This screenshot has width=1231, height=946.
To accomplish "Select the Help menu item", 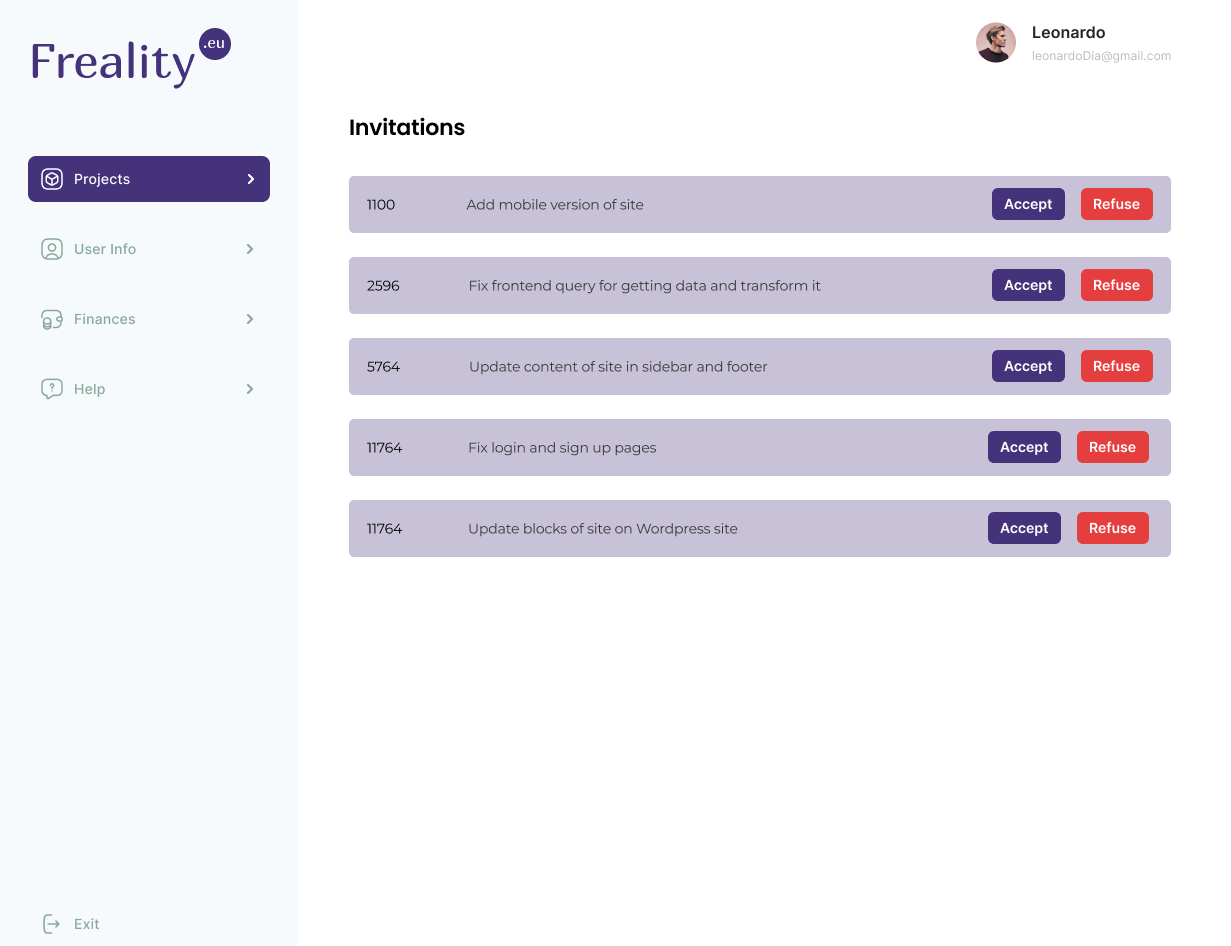I will 89,389.
